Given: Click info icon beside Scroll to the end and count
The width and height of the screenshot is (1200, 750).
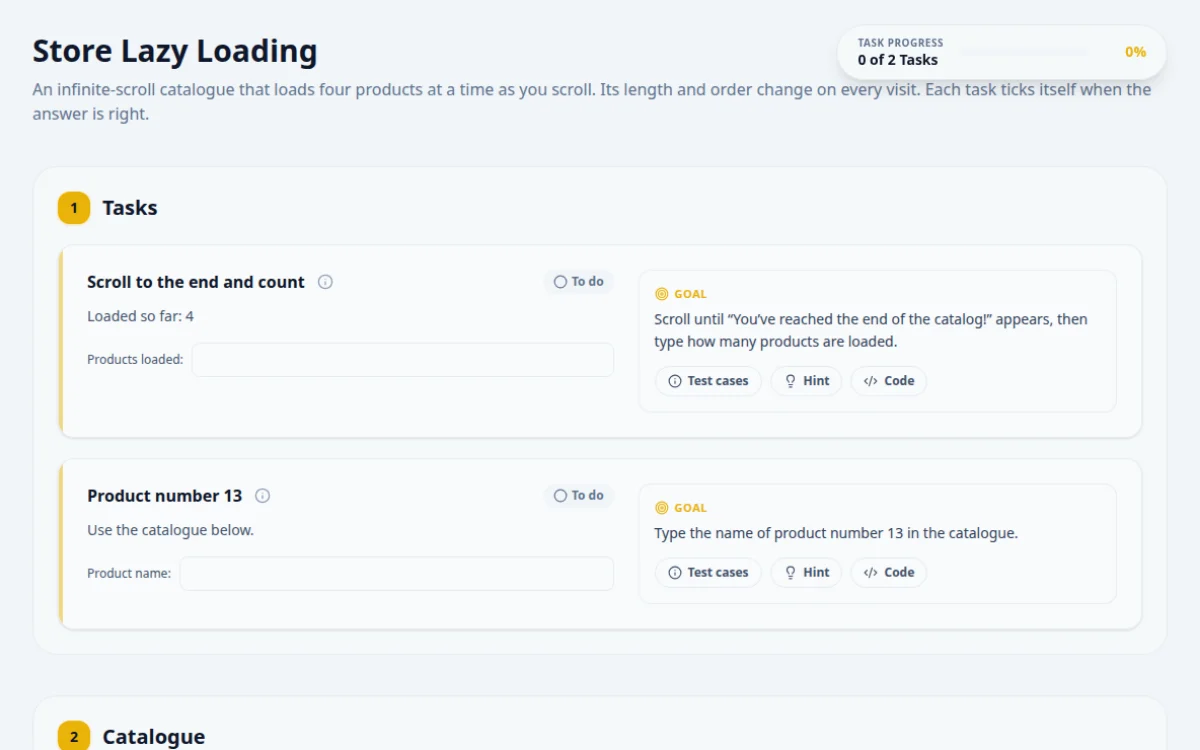Looking at the screenshot, I should (x=325, y=282).
